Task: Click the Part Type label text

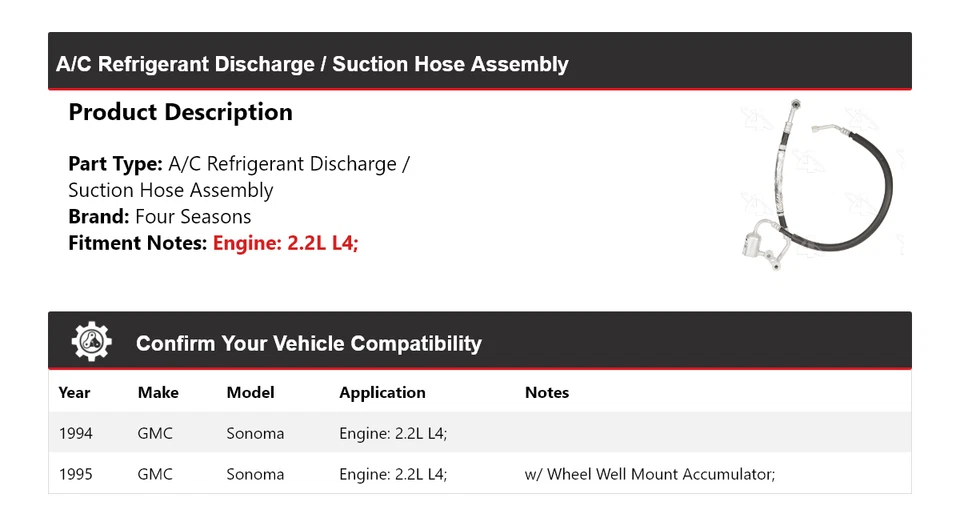Action: pos(115,164)
